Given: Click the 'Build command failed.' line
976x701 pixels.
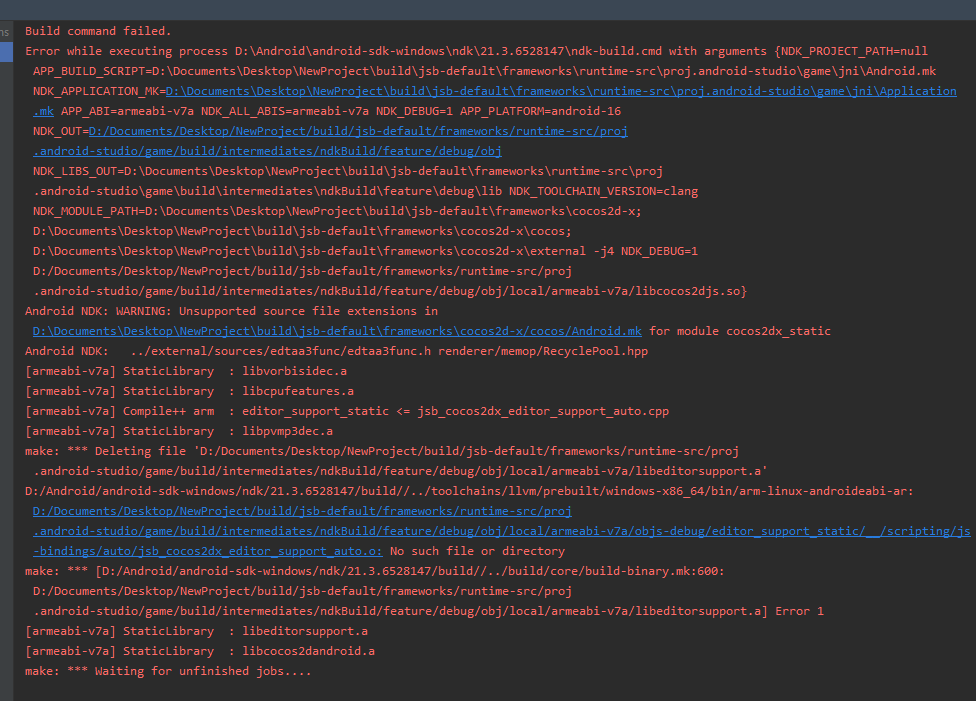Looking at the screenshot, I should (x=98, y=31).
